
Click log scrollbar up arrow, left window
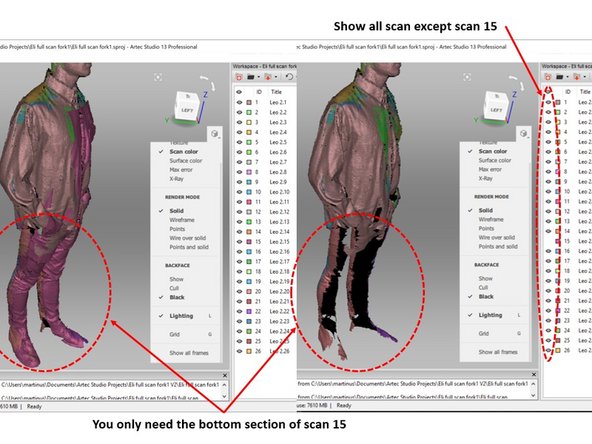(x=224, y=385)
